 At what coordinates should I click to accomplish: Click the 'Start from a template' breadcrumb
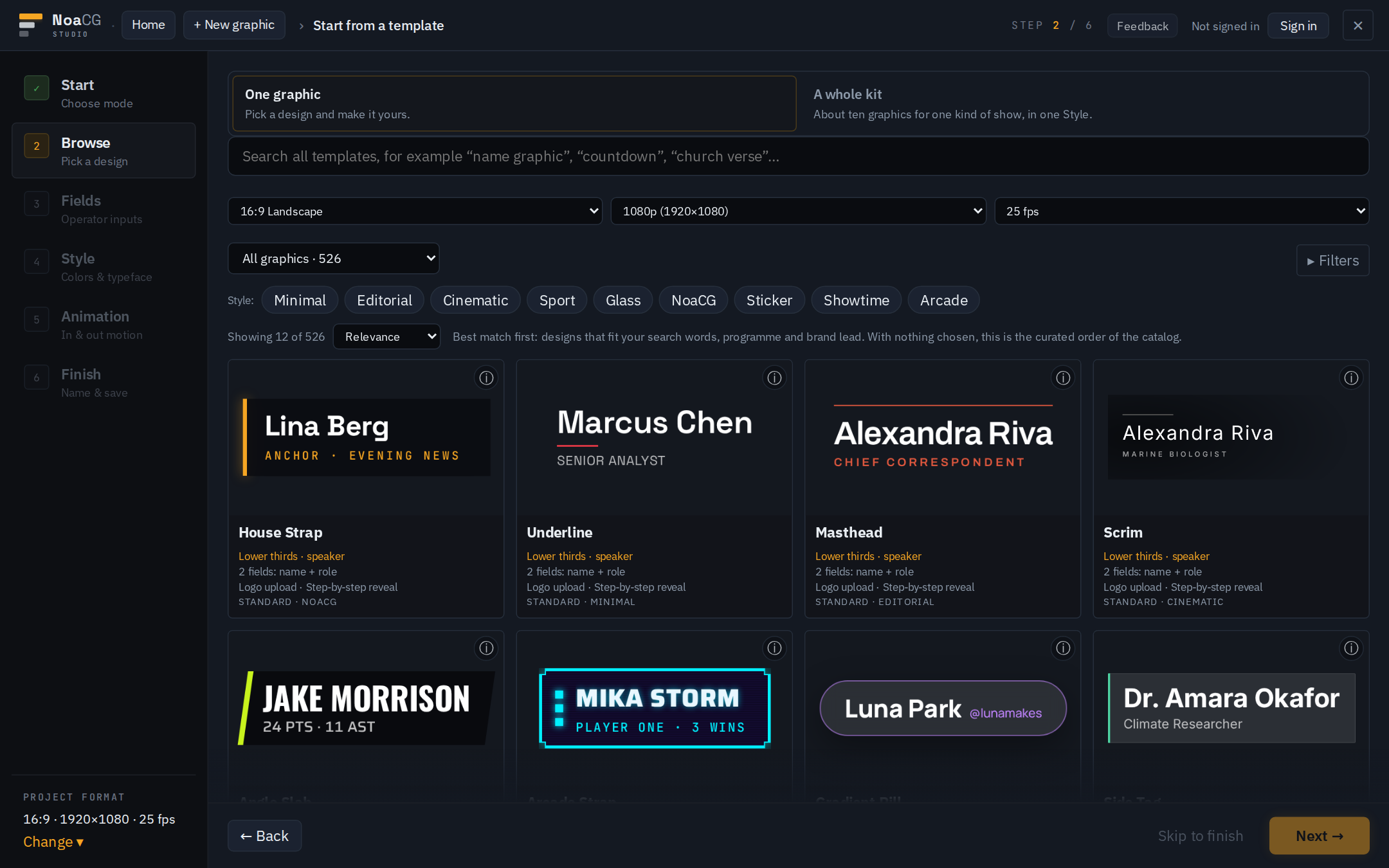pos(378,26)
